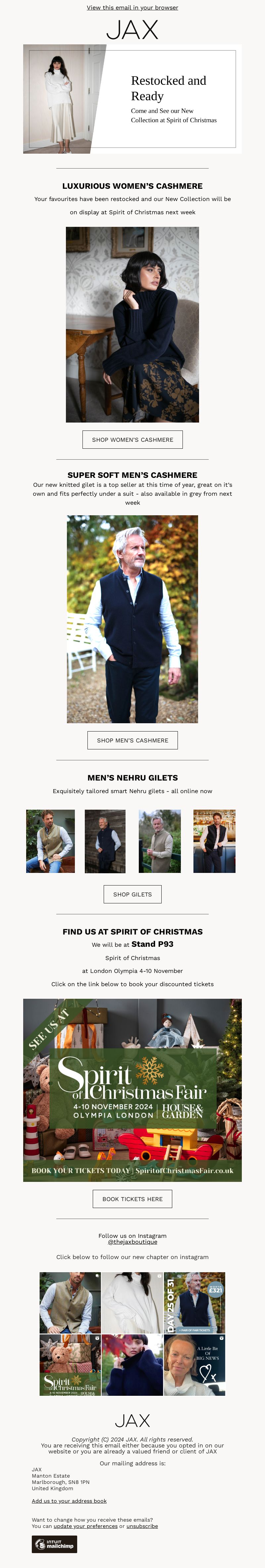Open the 'update your preferences' link
The width and height of the screenshot is (265, 1568).
[x=85, y=1526]
